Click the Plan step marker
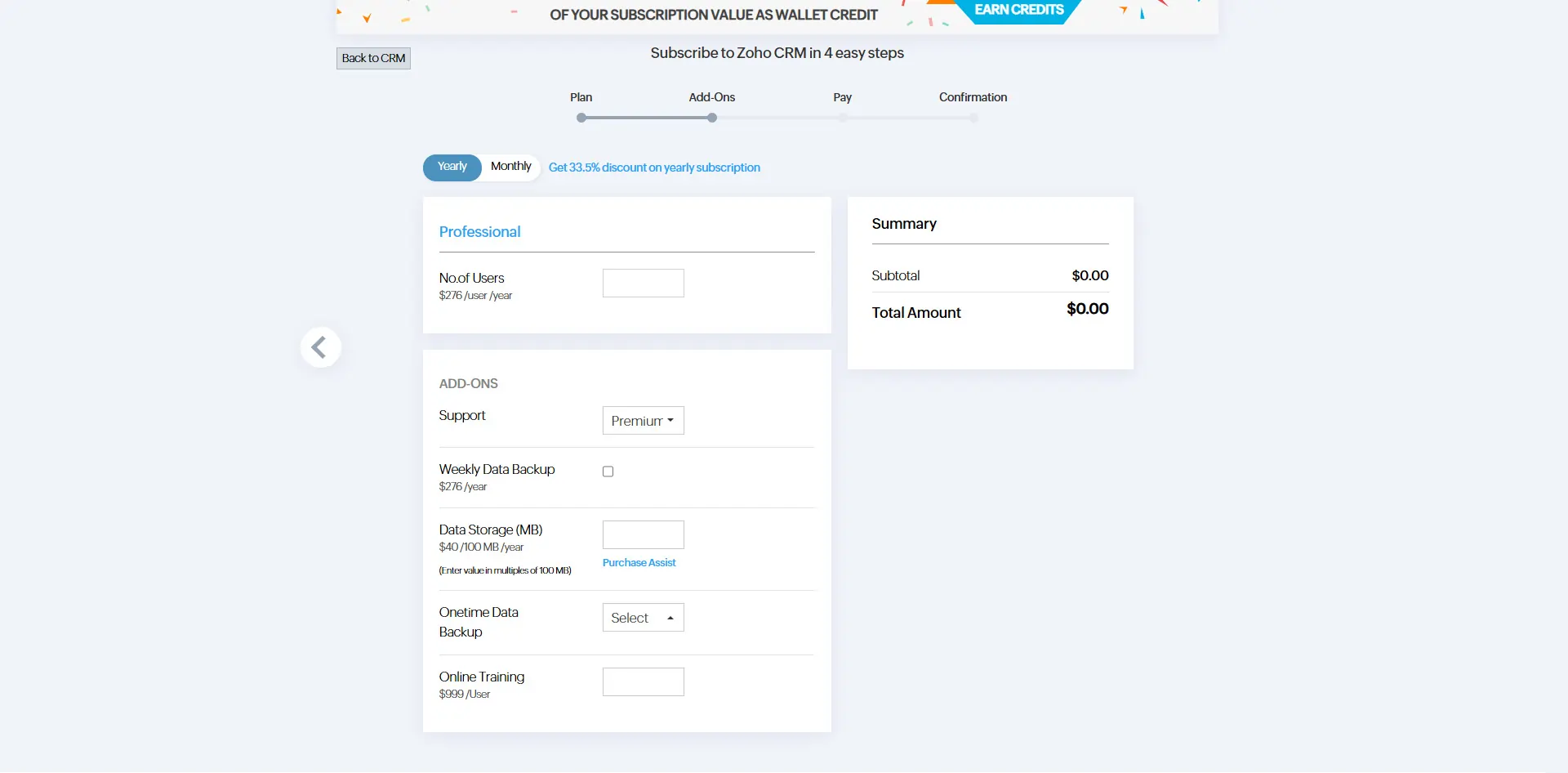Viewport: 1568px width, 773px height. pyautogui.click(x=581, y=118)
